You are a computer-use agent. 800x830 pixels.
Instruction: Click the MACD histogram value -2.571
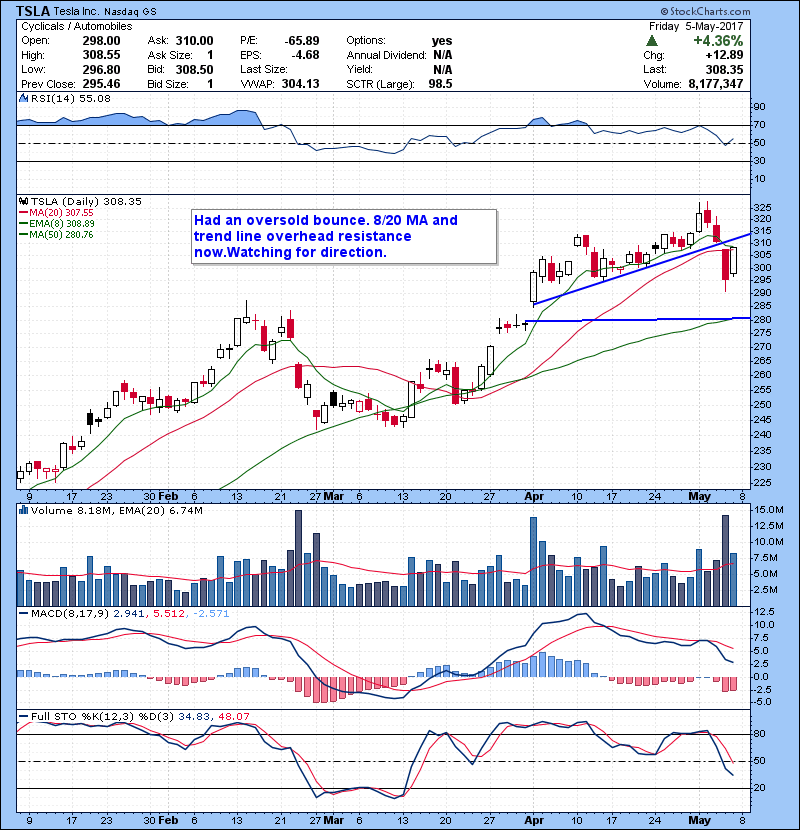pyautogui.click(x=211, y=614)
